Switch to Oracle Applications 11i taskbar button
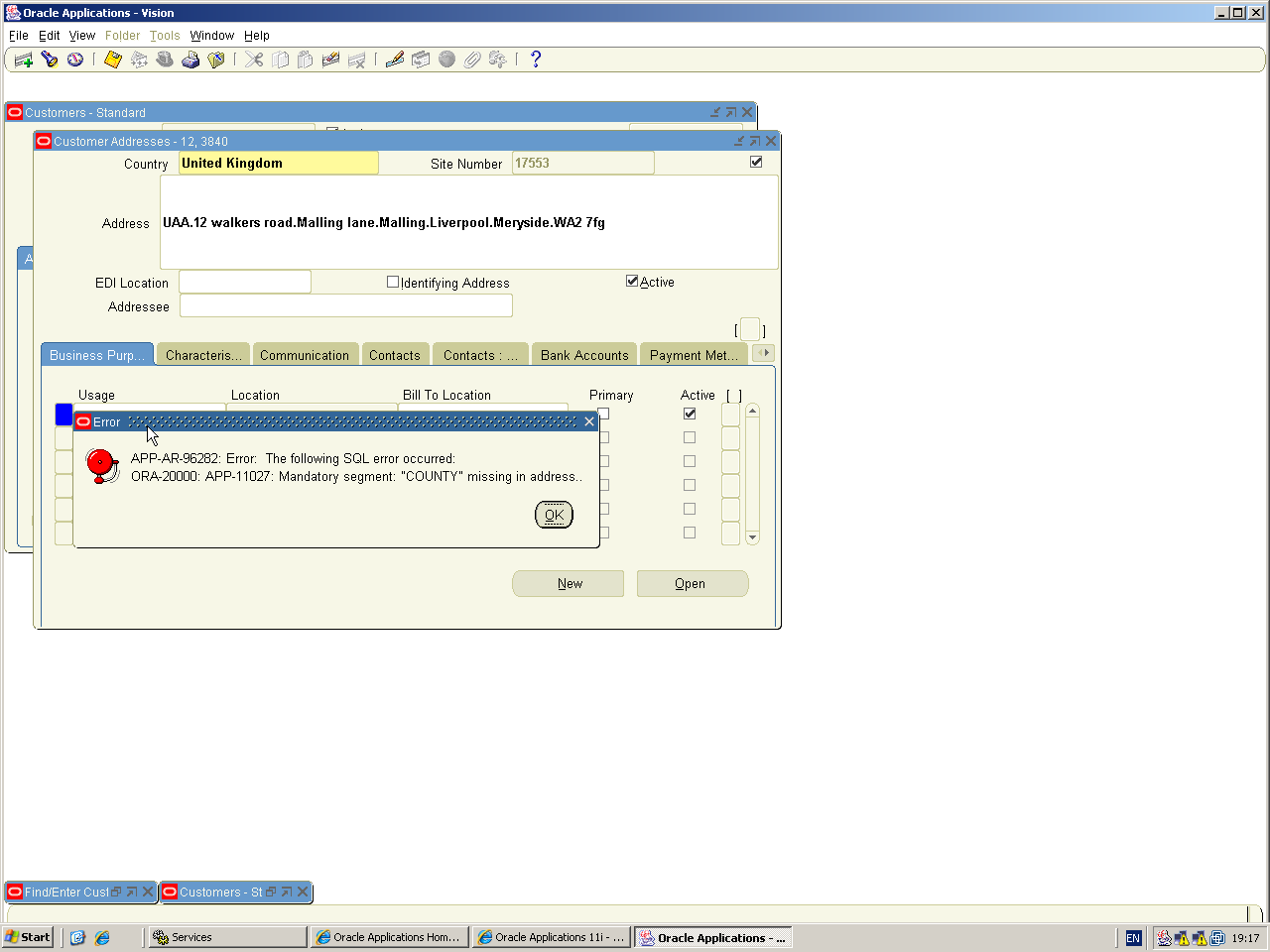 pos(552,937)
